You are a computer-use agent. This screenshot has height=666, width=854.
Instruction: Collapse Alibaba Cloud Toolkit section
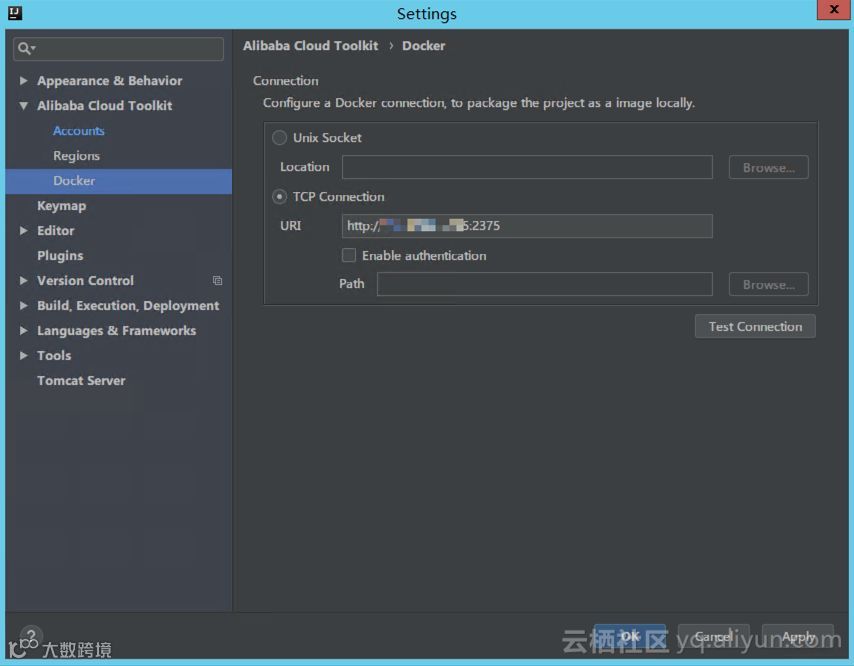point(23,106)
